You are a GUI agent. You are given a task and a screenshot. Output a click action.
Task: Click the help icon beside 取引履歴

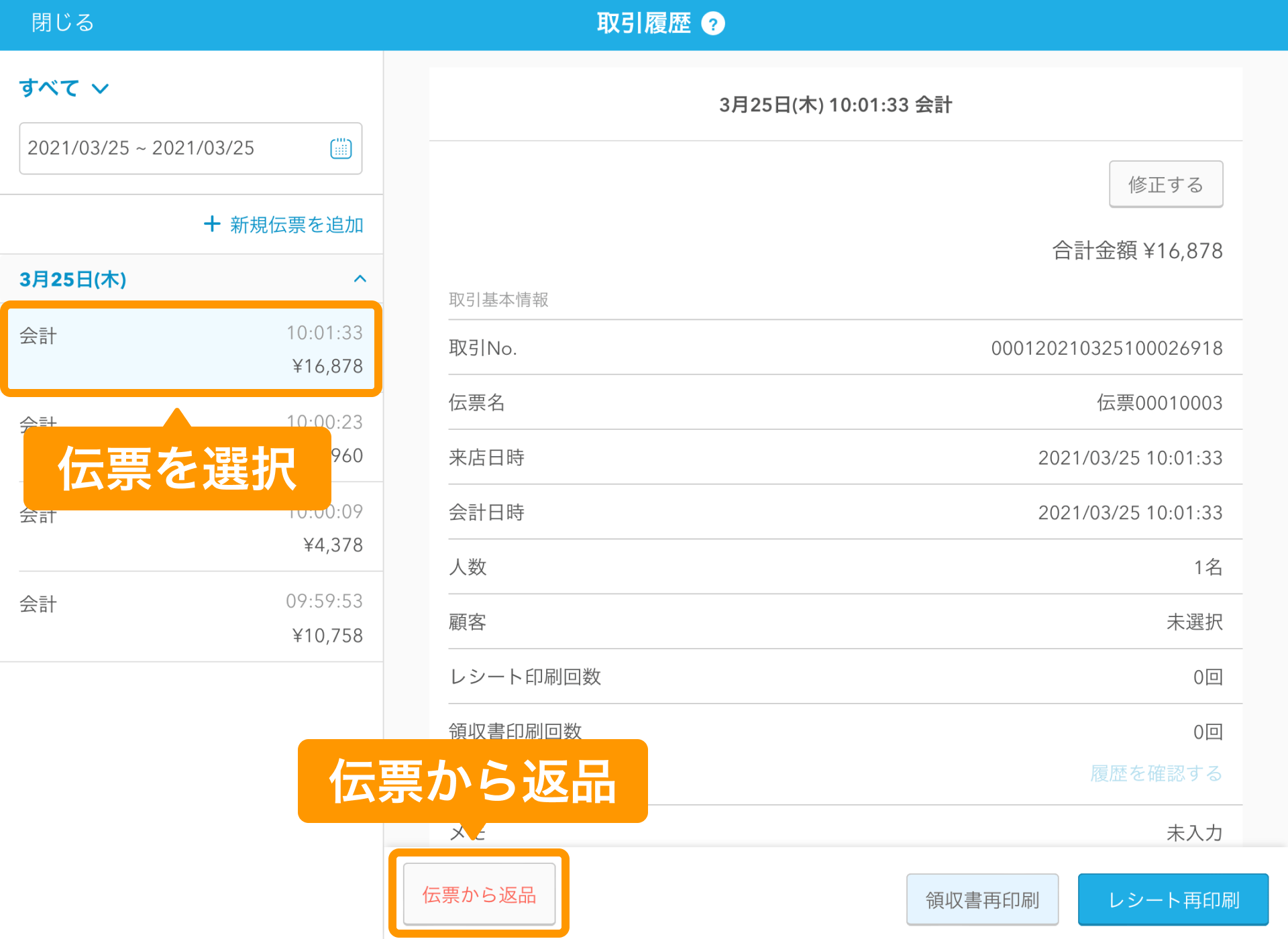coord(714,23)
